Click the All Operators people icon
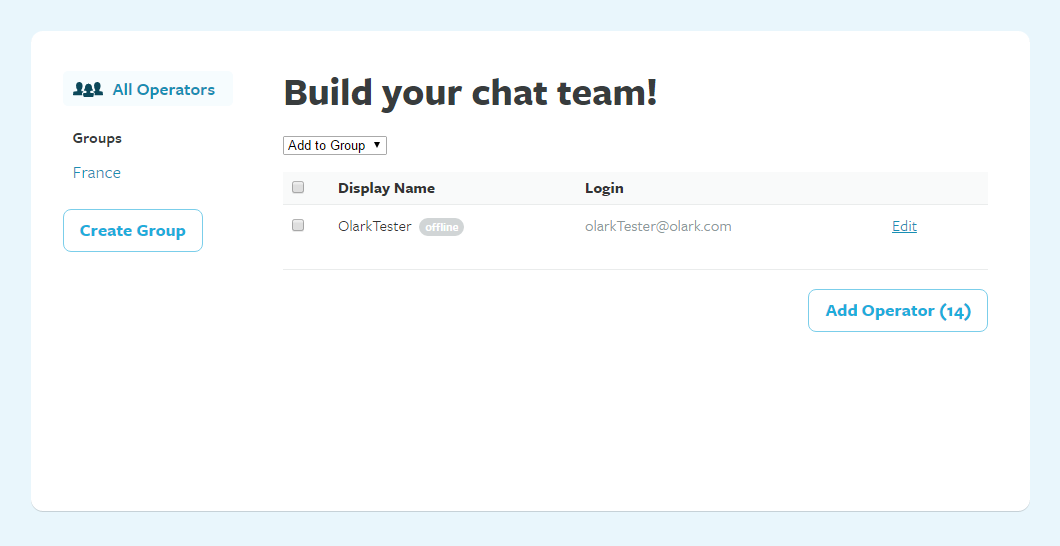Screen dimensions: 1060x546 click(88, 90)
